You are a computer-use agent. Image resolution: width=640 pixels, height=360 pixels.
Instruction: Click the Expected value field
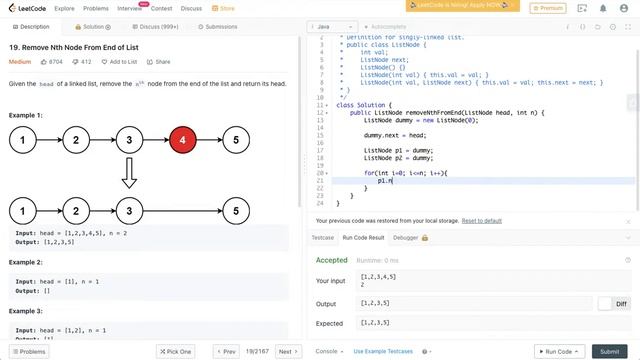(494, 323)
